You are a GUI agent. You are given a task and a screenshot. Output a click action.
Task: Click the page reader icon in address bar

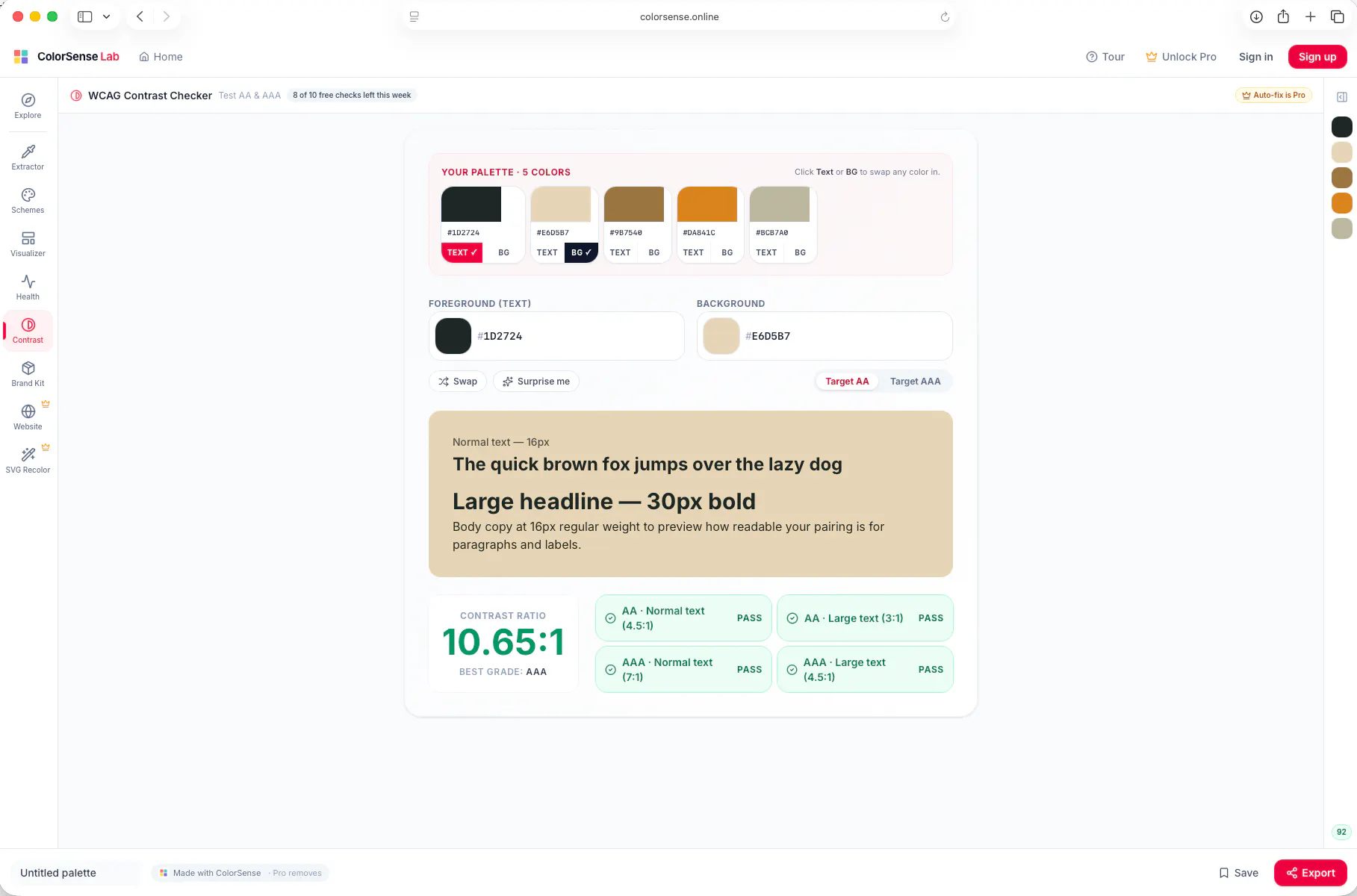click(x=414, y=16)
